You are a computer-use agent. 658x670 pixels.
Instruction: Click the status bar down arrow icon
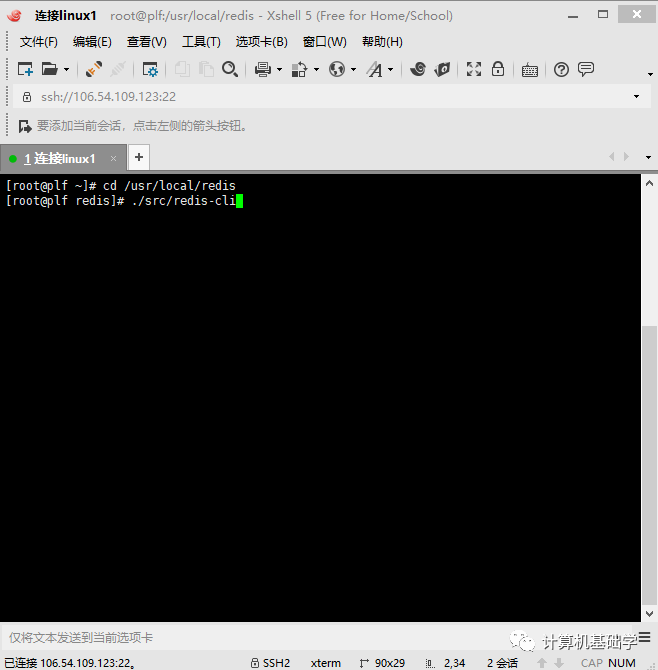click(559, 663)
